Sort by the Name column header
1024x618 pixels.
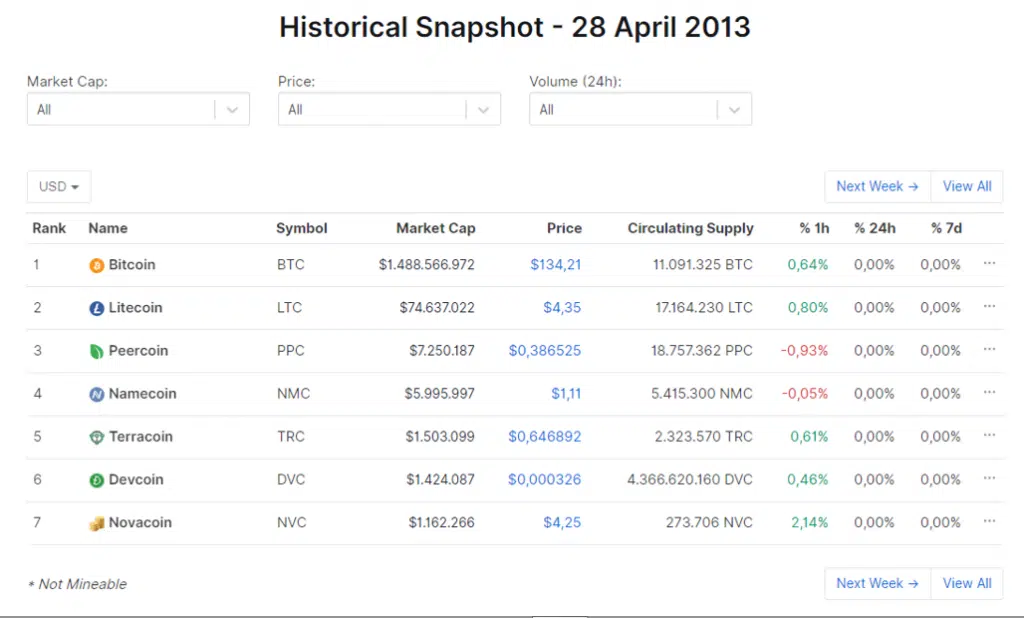pyautogui.click(x=108, y=228)
